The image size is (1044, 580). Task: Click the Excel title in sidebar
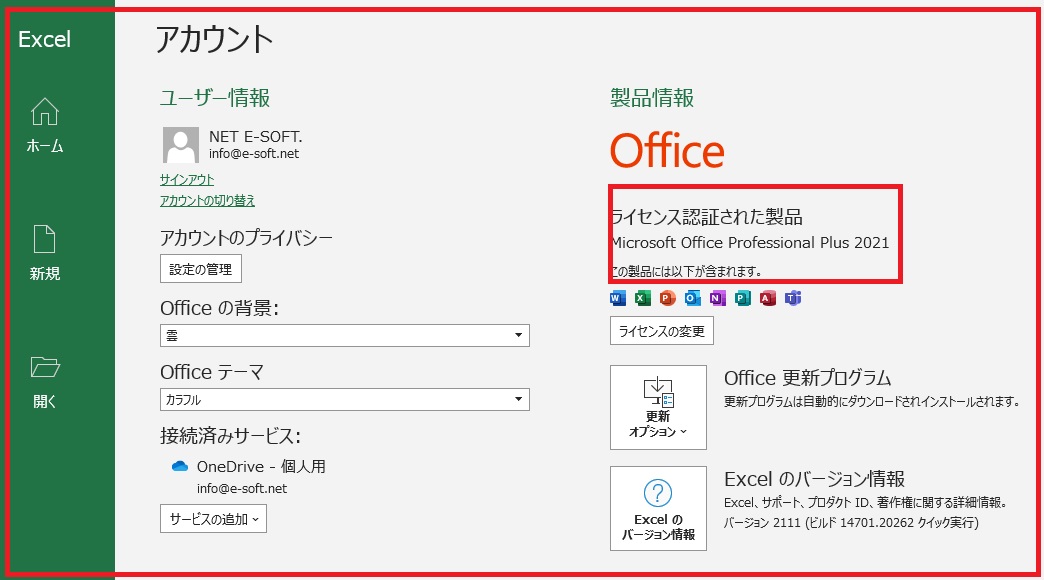tap(45, 39)
